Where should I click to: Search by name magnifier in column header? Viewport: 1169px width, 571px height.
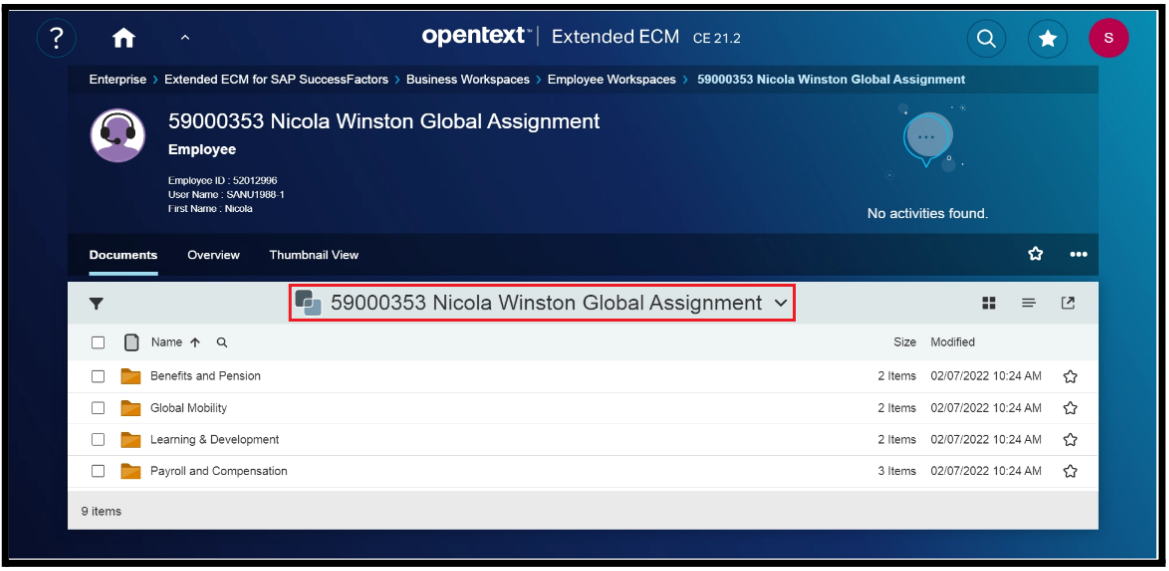tap(222, 342)
